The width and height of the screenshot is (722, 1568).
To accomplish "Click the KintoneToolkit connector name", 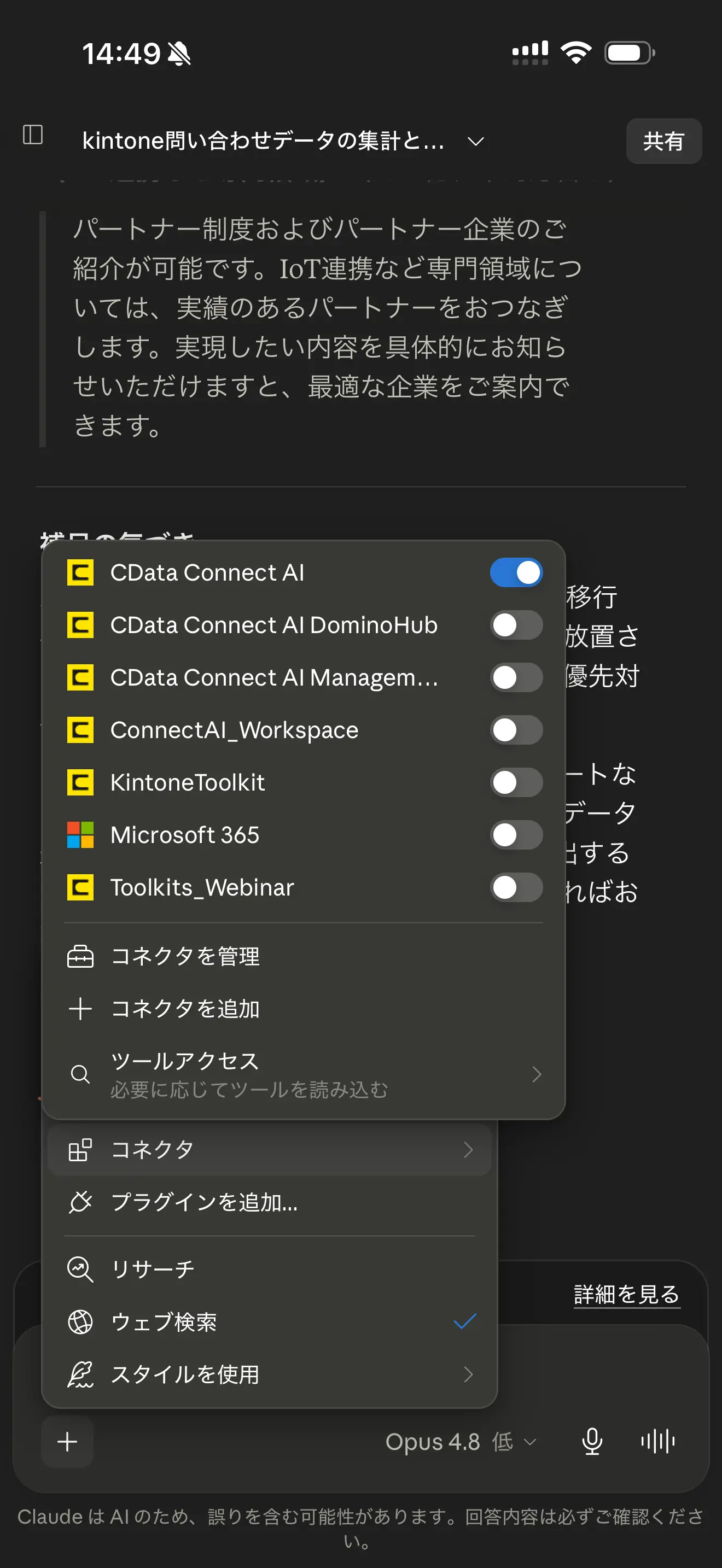I will pos(188,782).
